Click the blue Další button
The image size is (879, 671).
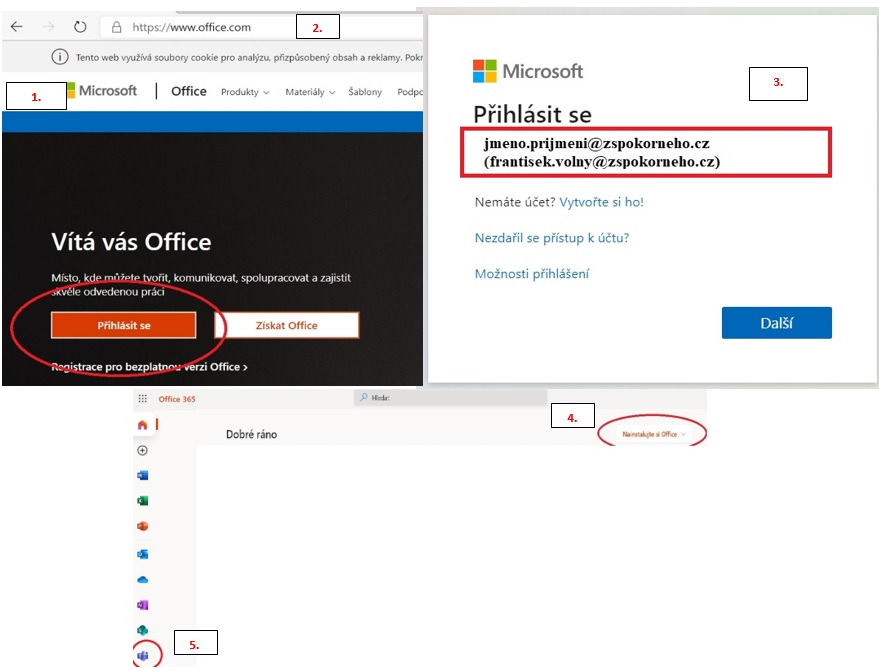776,323
